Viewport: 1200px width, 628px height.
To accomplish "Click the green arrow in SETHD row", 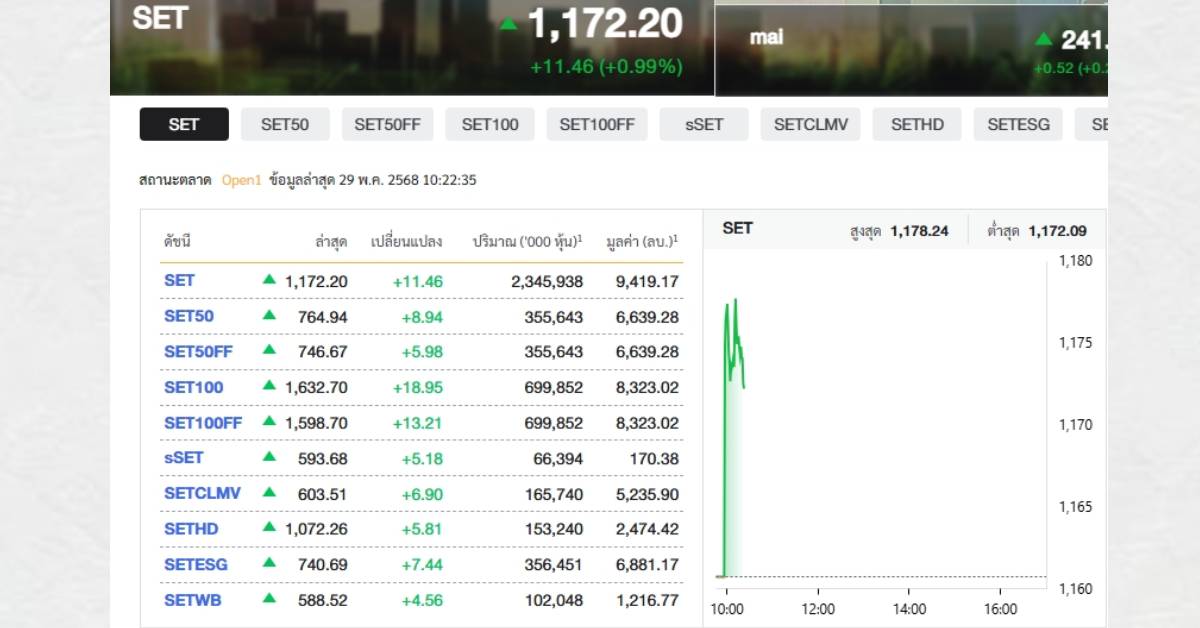I will pos(269,528).
